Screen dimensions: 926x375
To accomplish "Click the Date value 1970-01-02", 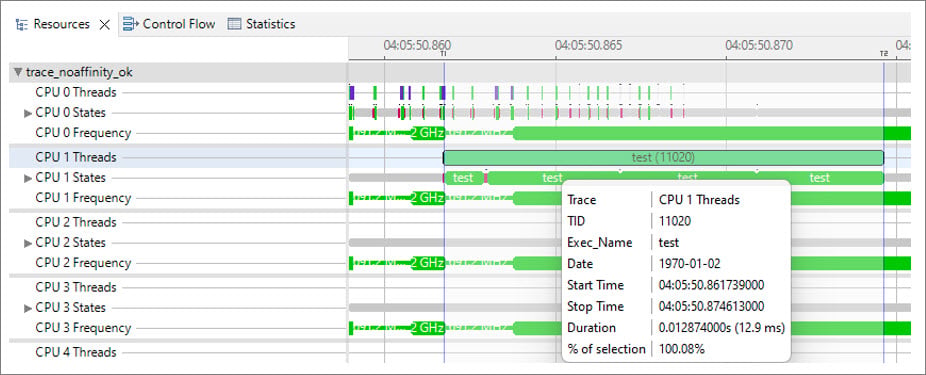I will pos(689,264).
